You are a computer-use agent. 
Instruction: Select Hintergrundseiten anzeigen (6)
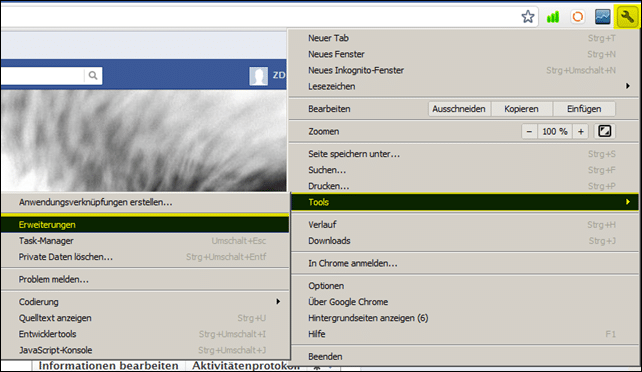[x=464, y=318]
